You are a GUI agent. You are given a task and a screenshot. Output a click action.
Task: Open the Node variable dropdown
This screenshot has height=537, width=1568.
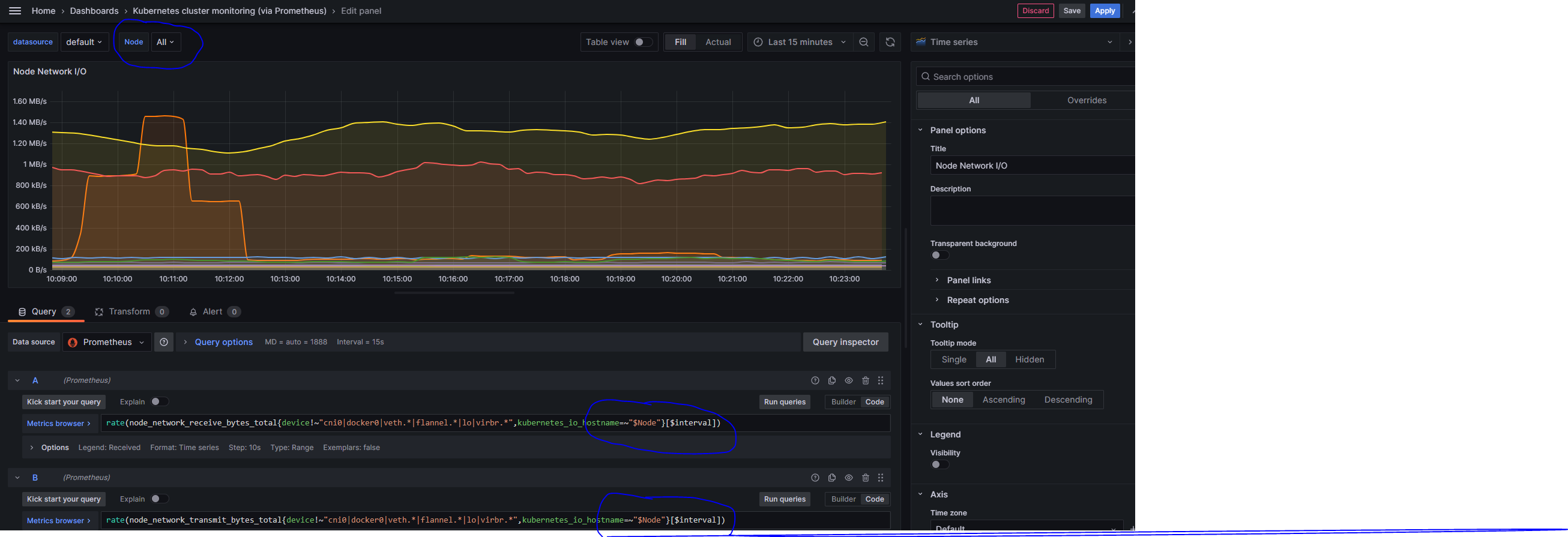pos(166,42)
